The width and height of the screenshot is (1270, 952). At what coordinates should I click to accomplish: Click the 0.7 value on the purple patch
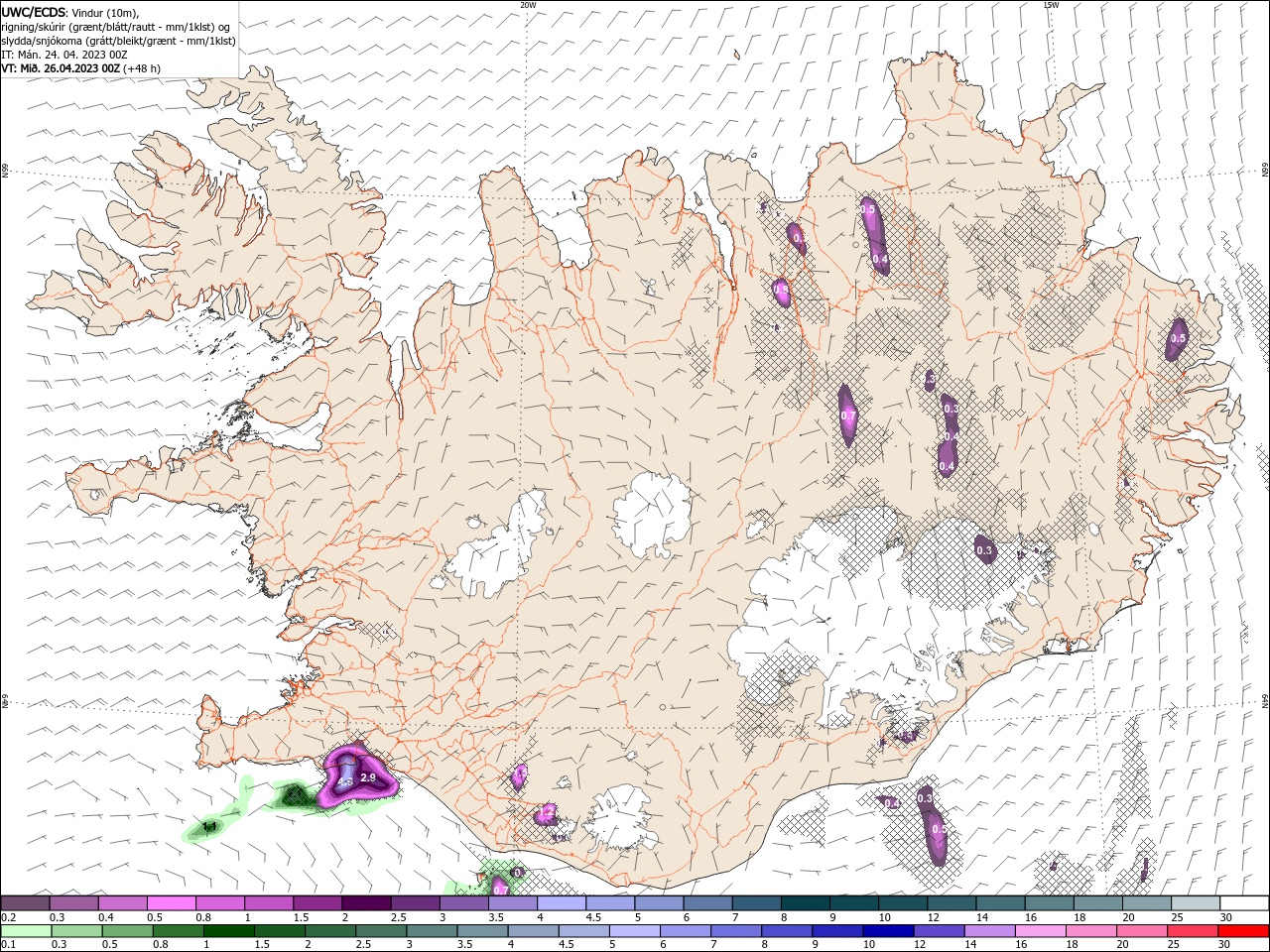[x=847, y=416]
